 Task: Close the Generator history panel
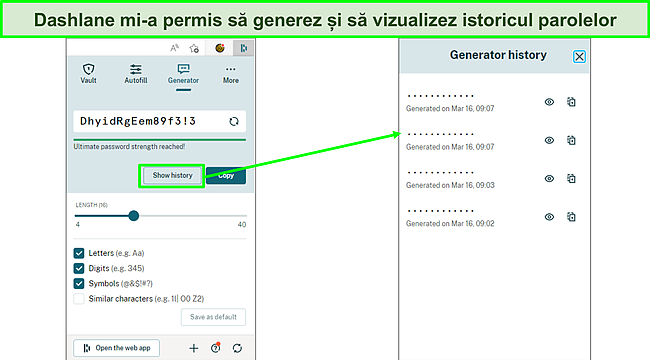coord(579,56)
